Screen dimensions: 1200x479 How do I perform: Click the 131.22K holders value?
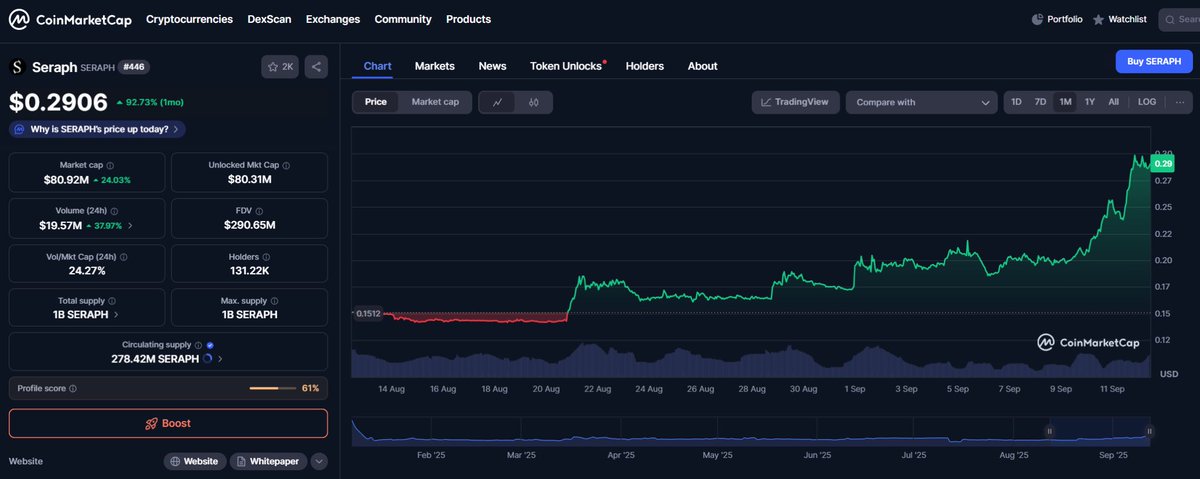(x=250, y=270)
